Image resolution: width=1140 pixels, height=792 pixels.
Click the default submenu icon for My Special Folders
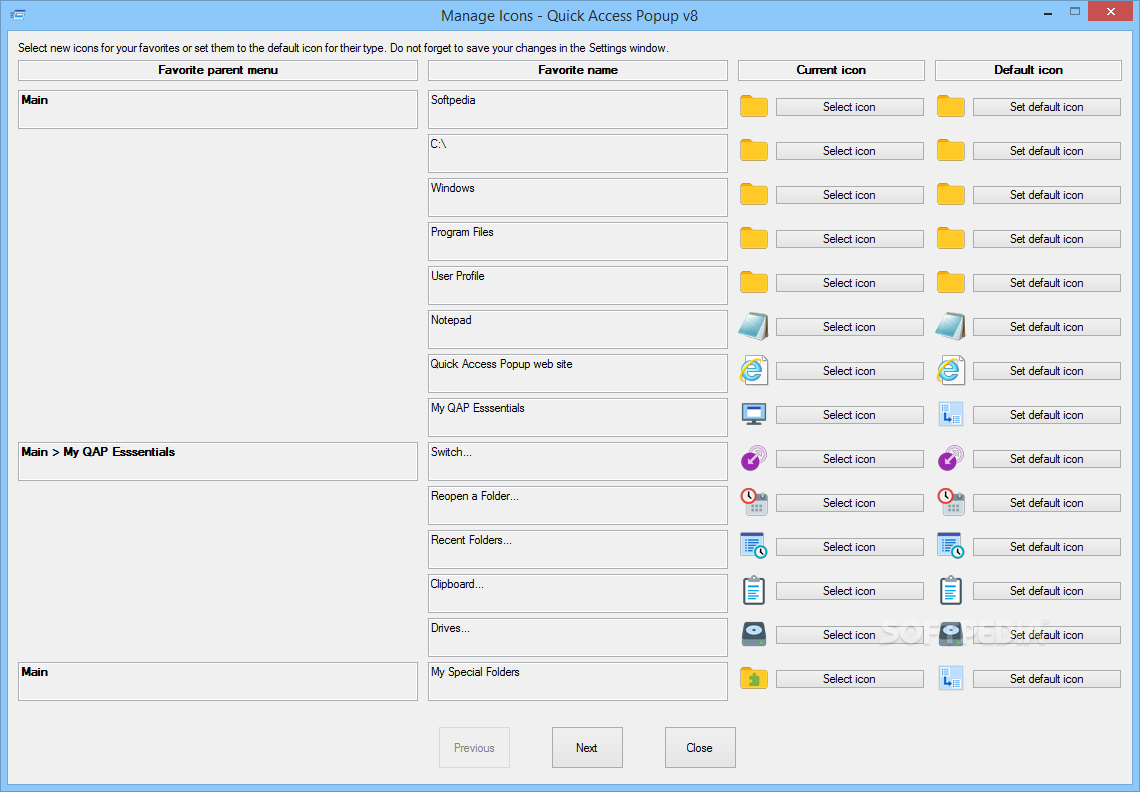pos(951,679)
